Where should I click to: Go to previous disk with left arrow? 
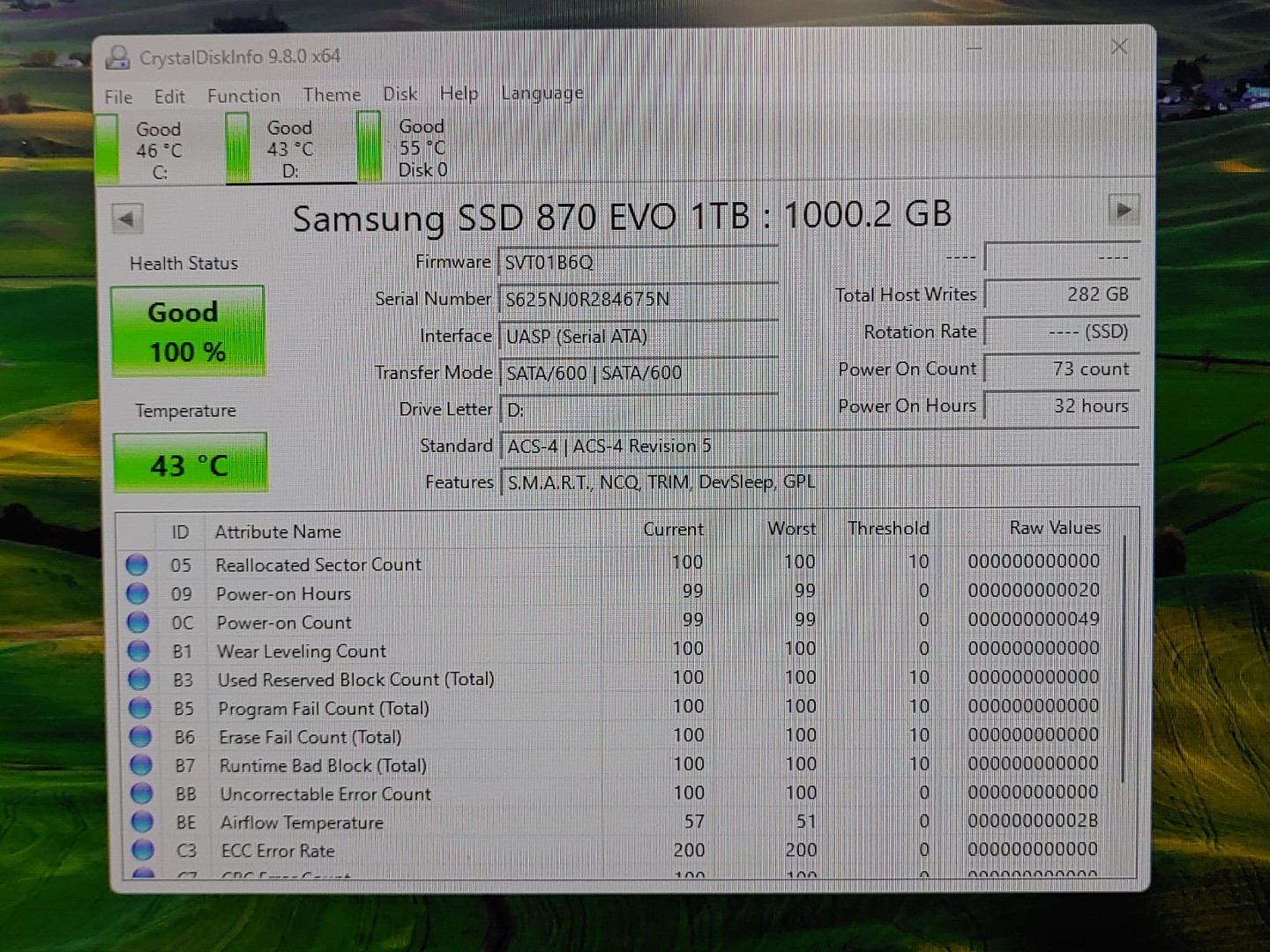click(x=128, y=219)
